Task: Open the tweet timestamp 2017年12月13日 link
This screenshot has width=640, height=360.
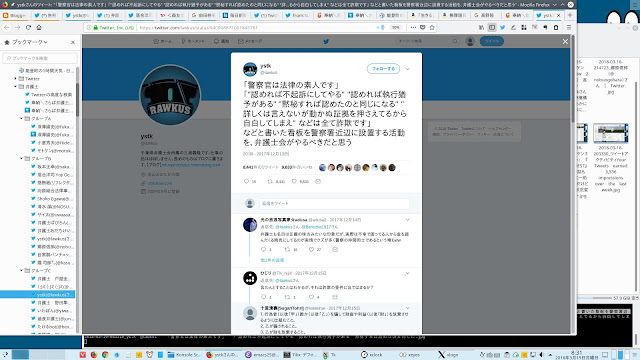Action: point(266,154)
